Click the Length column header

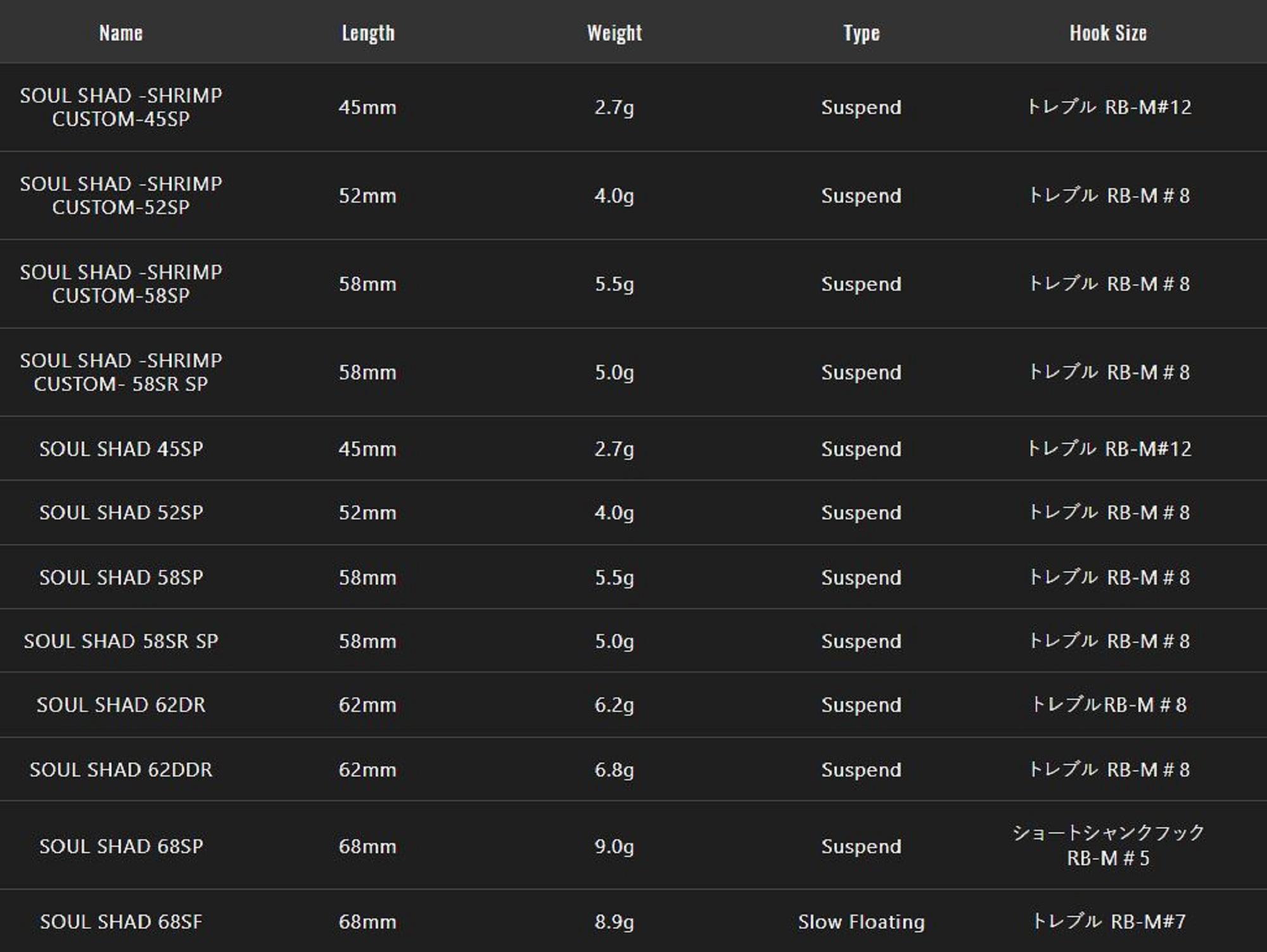[367, 33]
